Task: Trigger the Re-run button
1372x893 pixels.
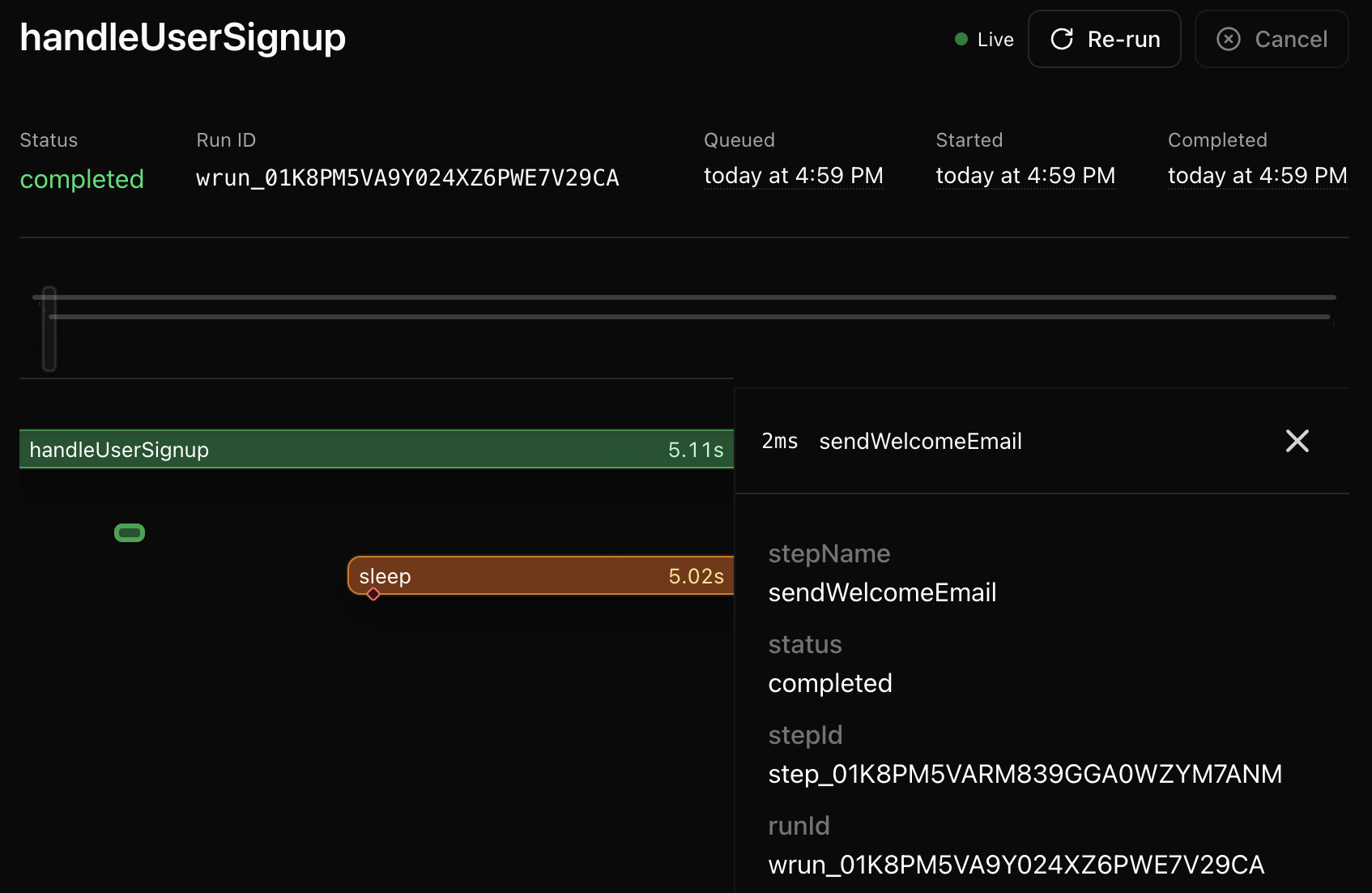Action: [x=1104, y=39]
